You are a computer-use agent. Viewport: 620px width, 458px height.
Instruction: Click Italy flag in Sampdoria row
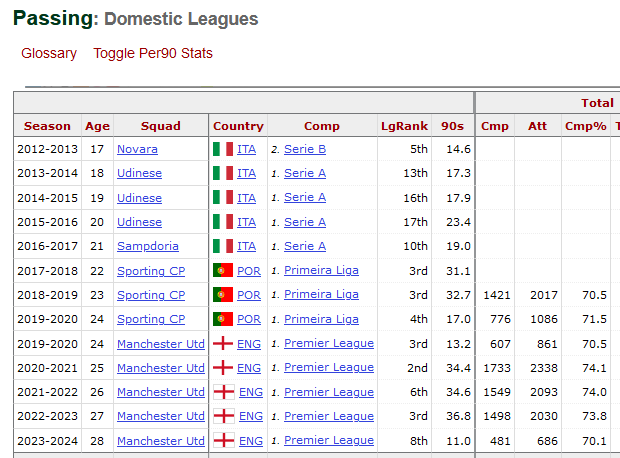coord(223,246)
